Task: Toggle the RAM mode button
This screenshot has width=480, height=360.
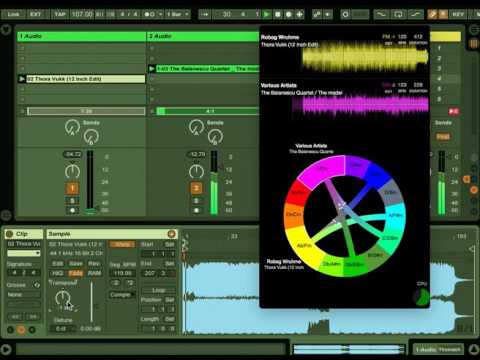Action: [x=94, y=273]
